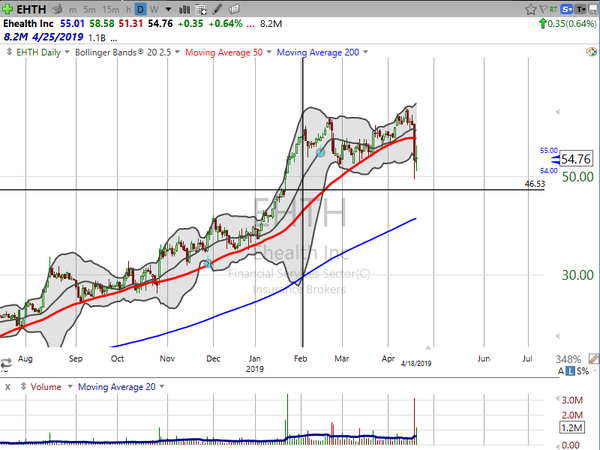Expand the Moving Average 200 dropdown

coord(365,52)
